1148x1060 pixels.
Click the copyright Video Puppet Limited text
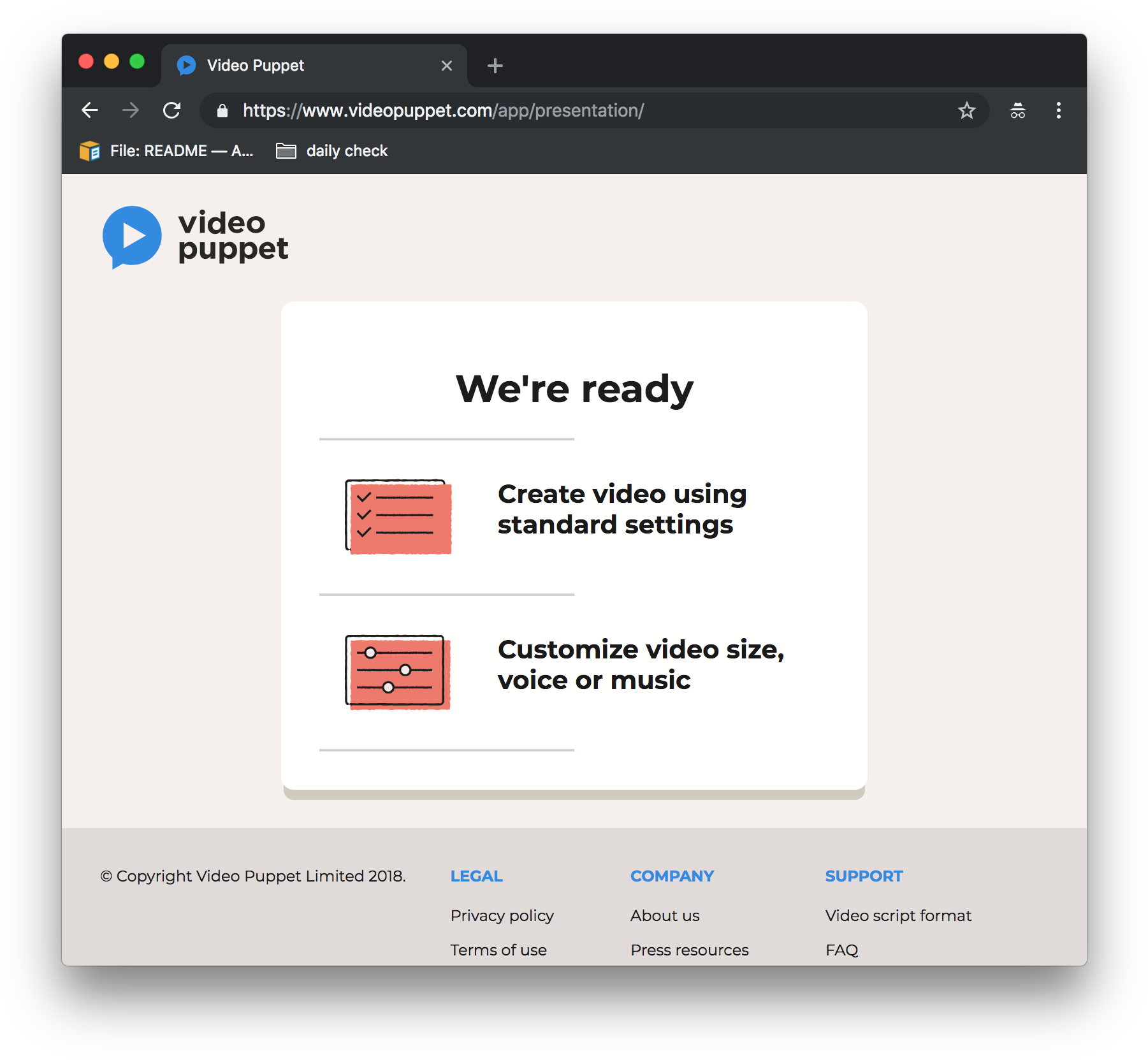pyautogui.click(x=253, y=876)
